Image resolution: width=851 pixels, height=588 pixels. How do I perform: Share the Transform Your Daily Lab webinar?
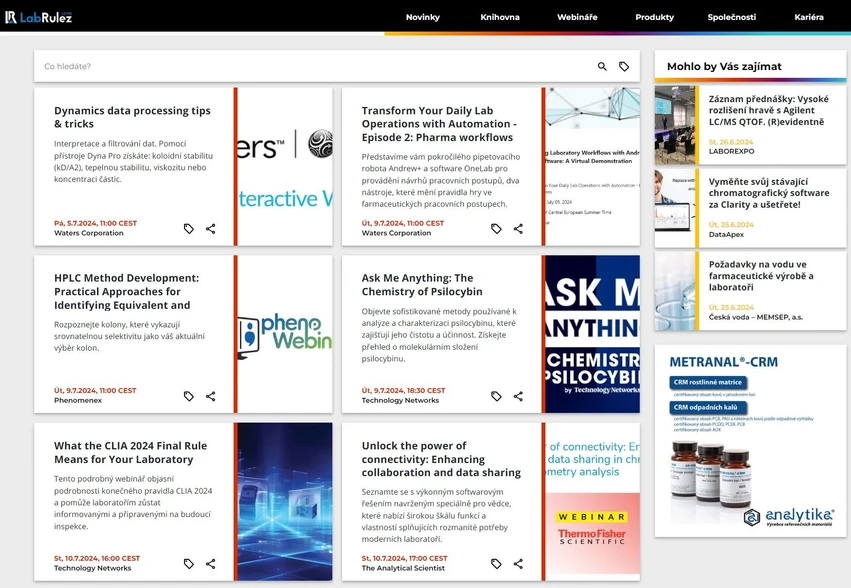click(518, 229)
